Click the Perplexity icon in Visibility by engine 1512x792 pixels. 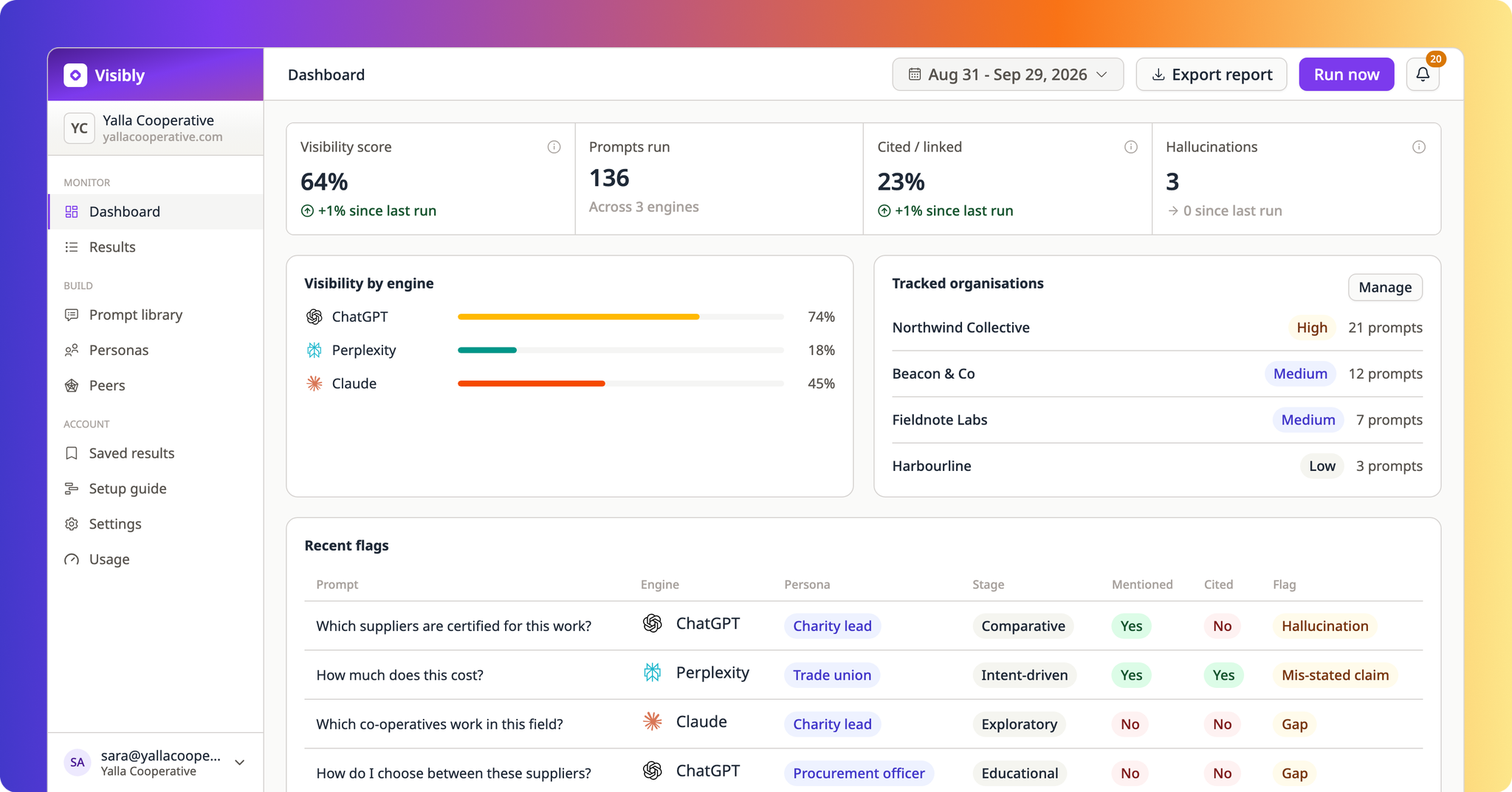tap(315, 350)
